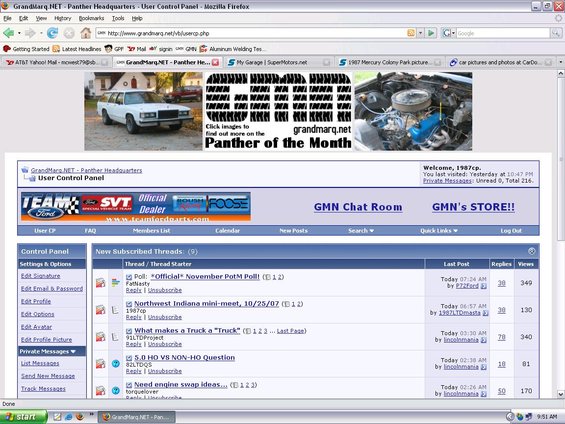Click the GrandMarq.NET taskbar window button
565x424 pixels.
click(137, 417)
